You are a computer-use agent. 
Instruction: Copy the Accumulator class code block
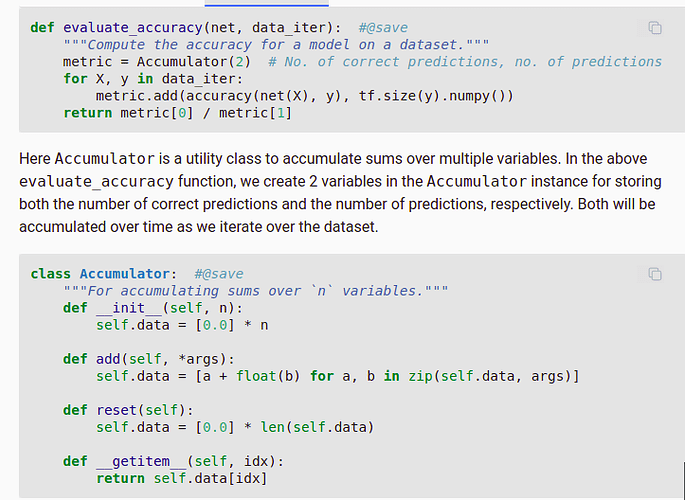[654, 274]
